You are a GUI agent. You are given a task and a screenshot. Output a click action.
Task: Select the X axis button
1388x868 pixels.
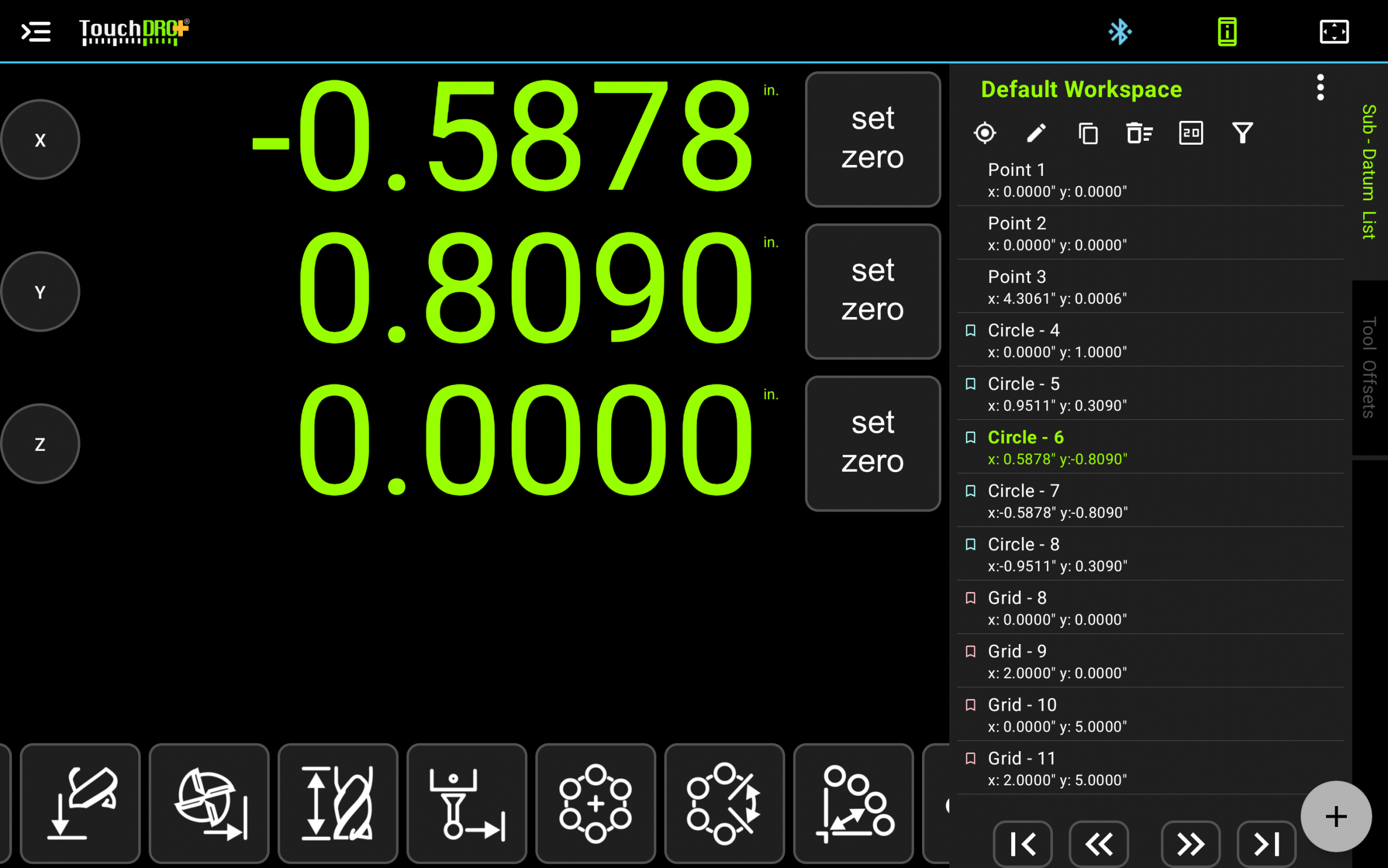40,139
